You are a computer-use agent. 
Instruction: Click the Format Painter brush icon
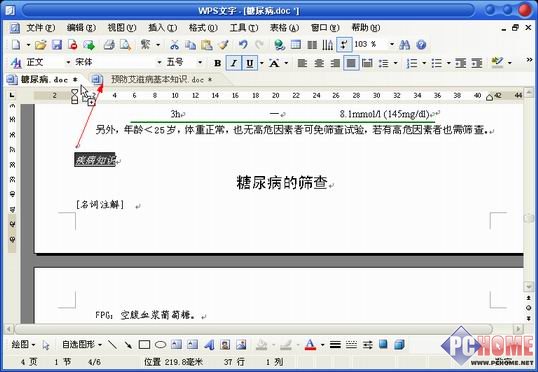(224, 45)
